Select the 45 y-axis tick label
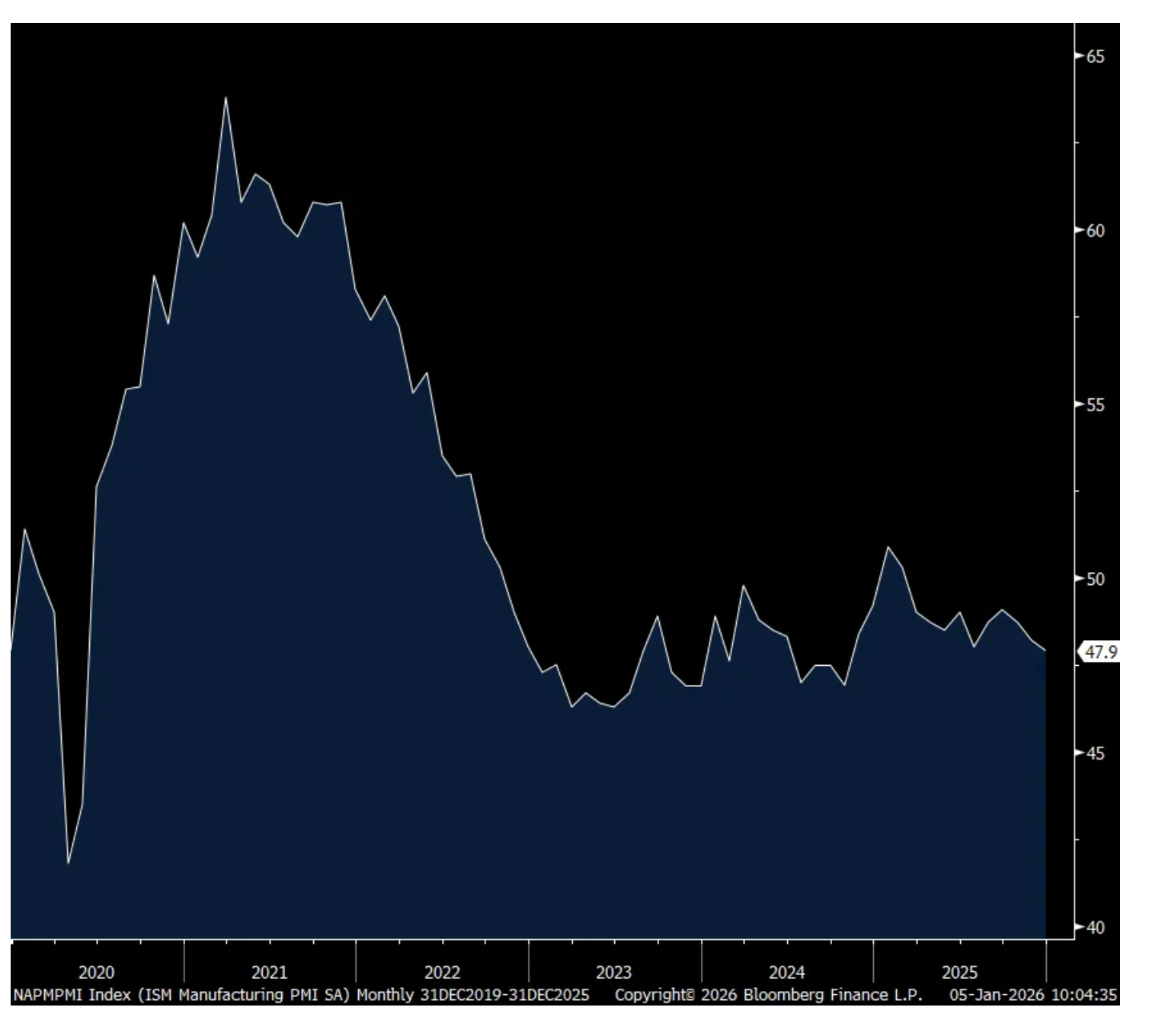The width and height of the screenshot is (1149, 1036). pos(1095,753)
